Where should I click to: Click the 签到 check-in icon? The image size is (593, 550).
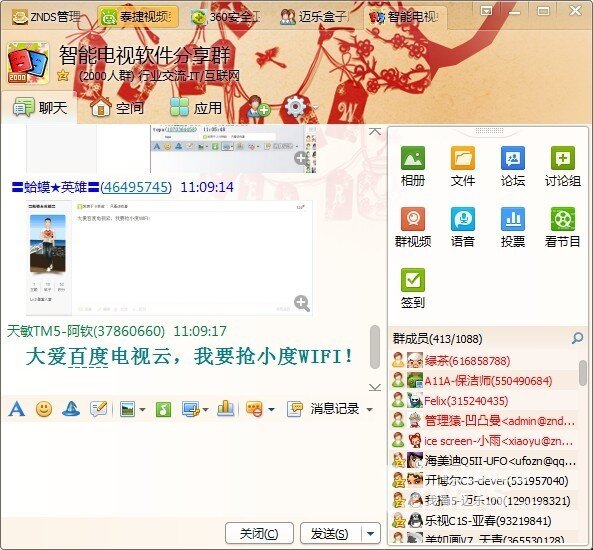tap(413, 288)
